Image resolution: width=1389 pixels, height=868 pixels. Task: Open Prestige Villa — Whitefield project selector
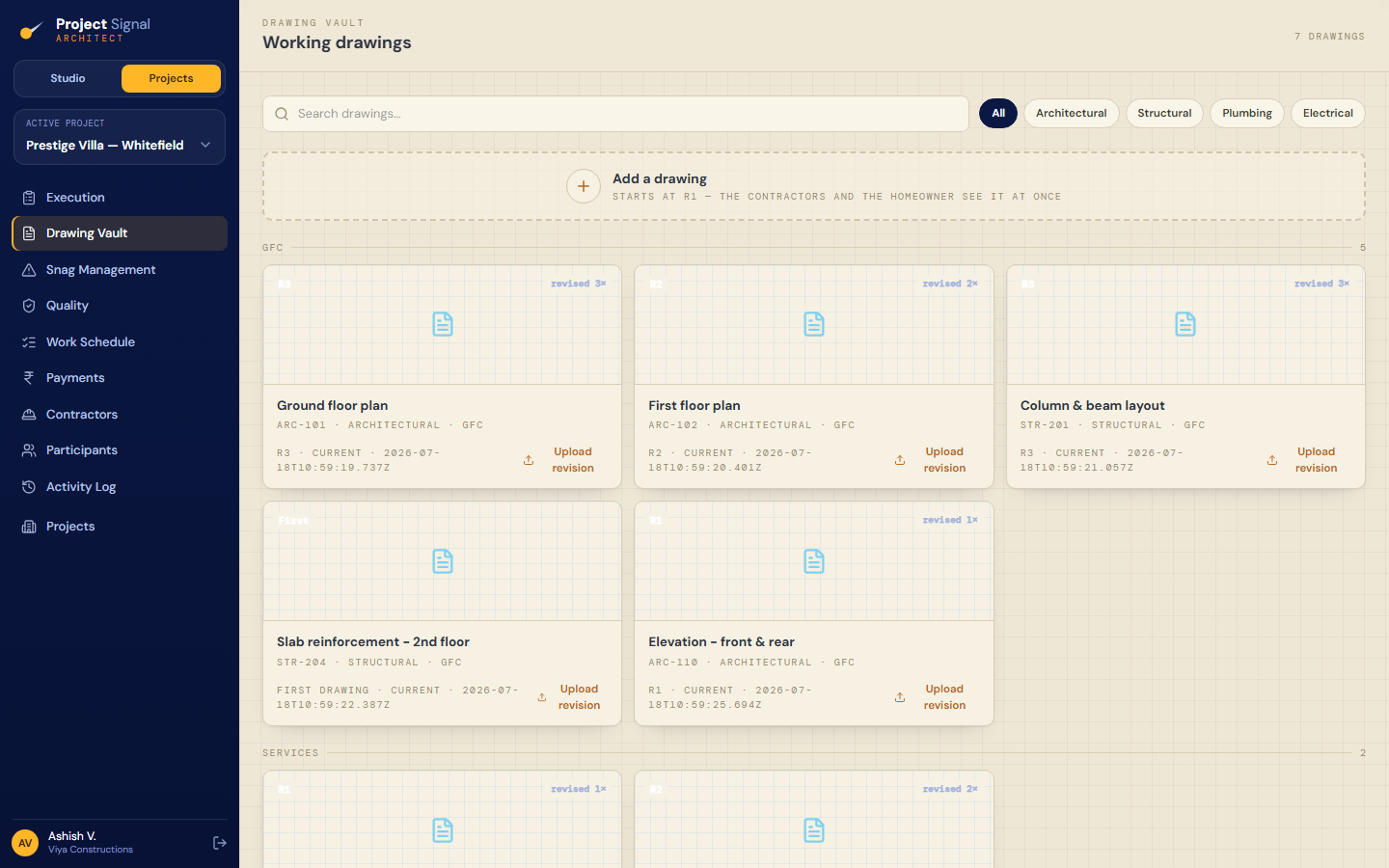[x=120, y=137]
